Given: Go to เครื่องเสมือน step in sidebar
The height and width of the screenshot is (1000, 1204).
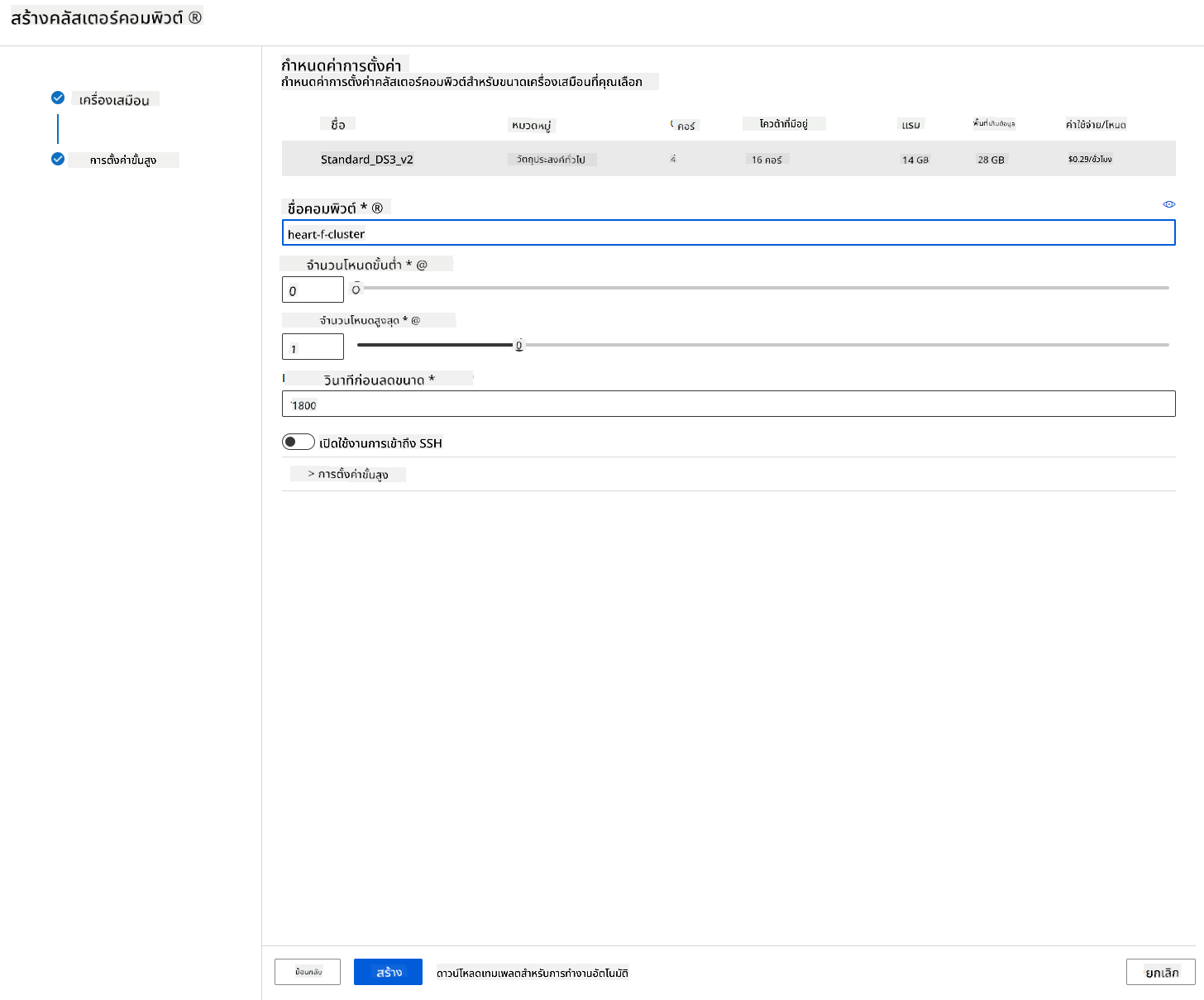Looking at the screenshot, I should 114,100.
